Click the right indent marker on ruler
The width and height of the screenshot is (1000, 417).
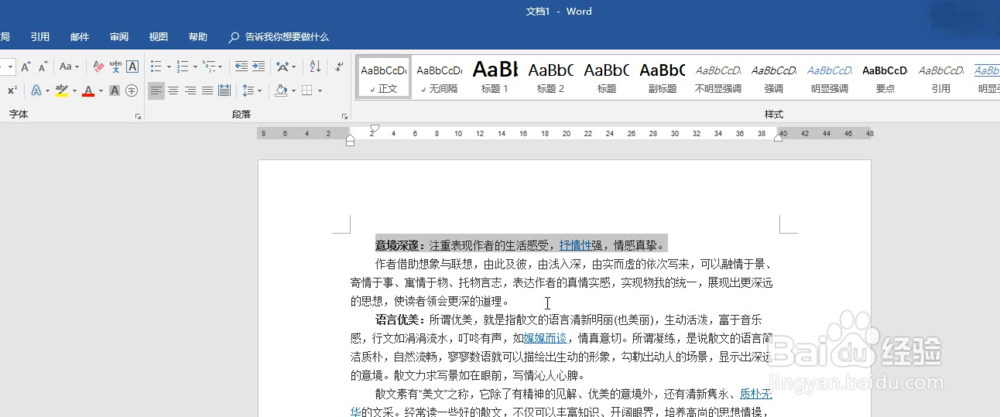[778, 138]
